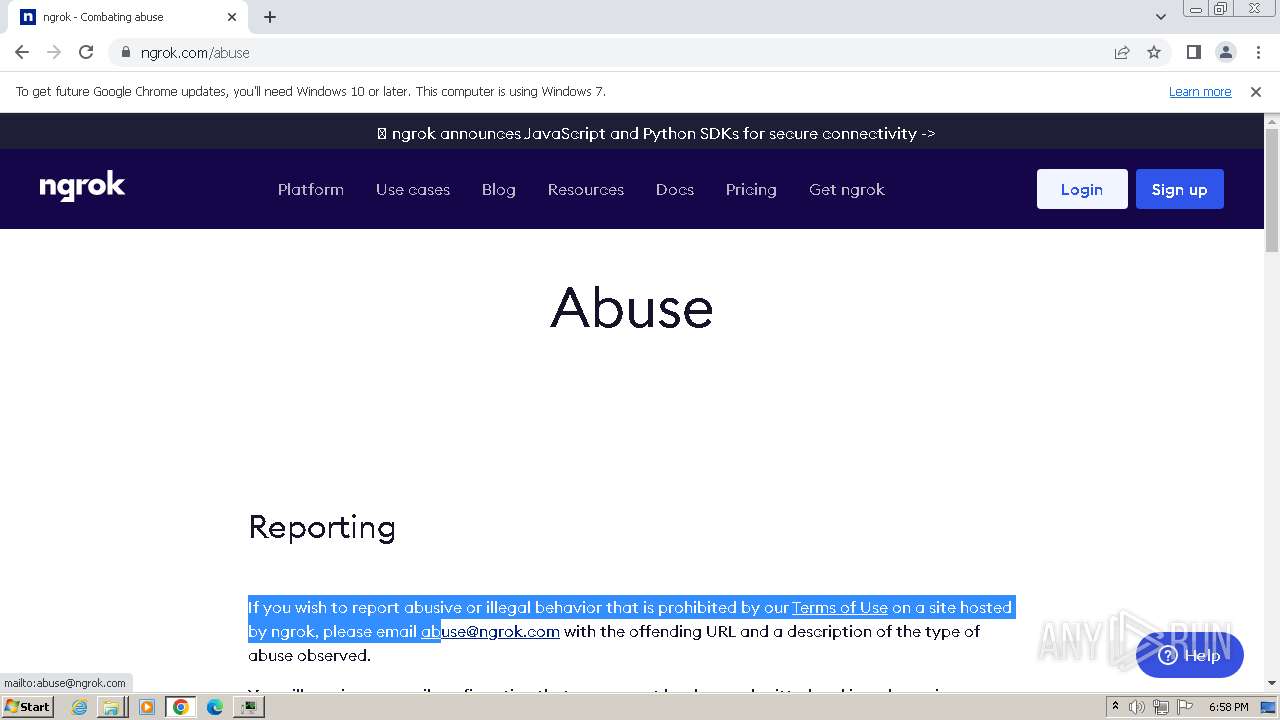Open the Chrome side panel
Image resolution: width=1280 pixels, height=720 pixels.
(x=1194, y=52)
